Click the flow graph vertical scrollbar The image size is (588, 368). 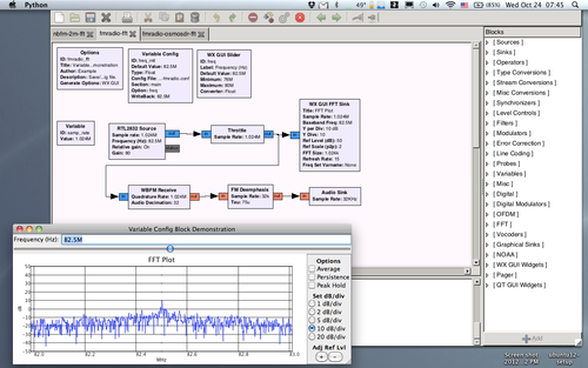[476, 153]
